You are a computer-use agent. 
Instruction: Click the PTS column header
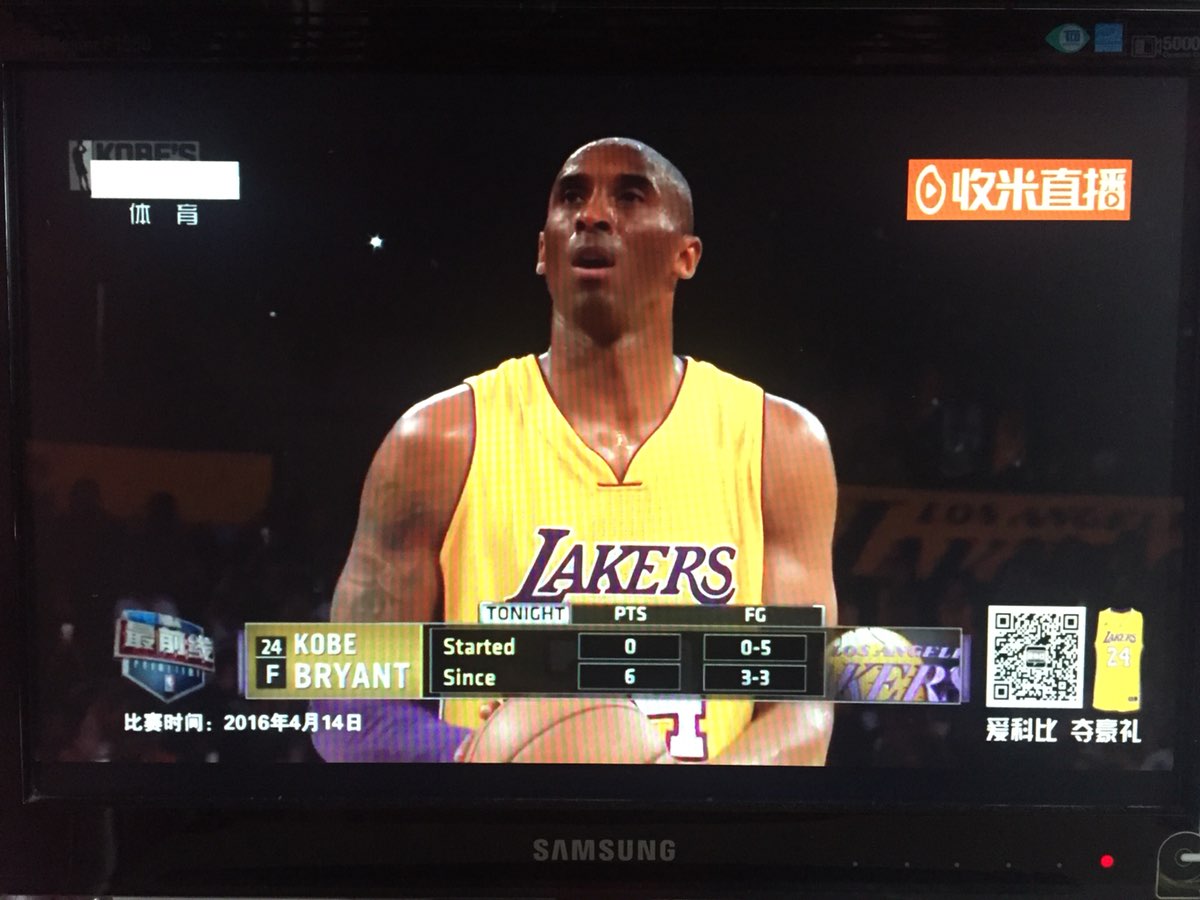pyautogui.click(x=630, y=615)
